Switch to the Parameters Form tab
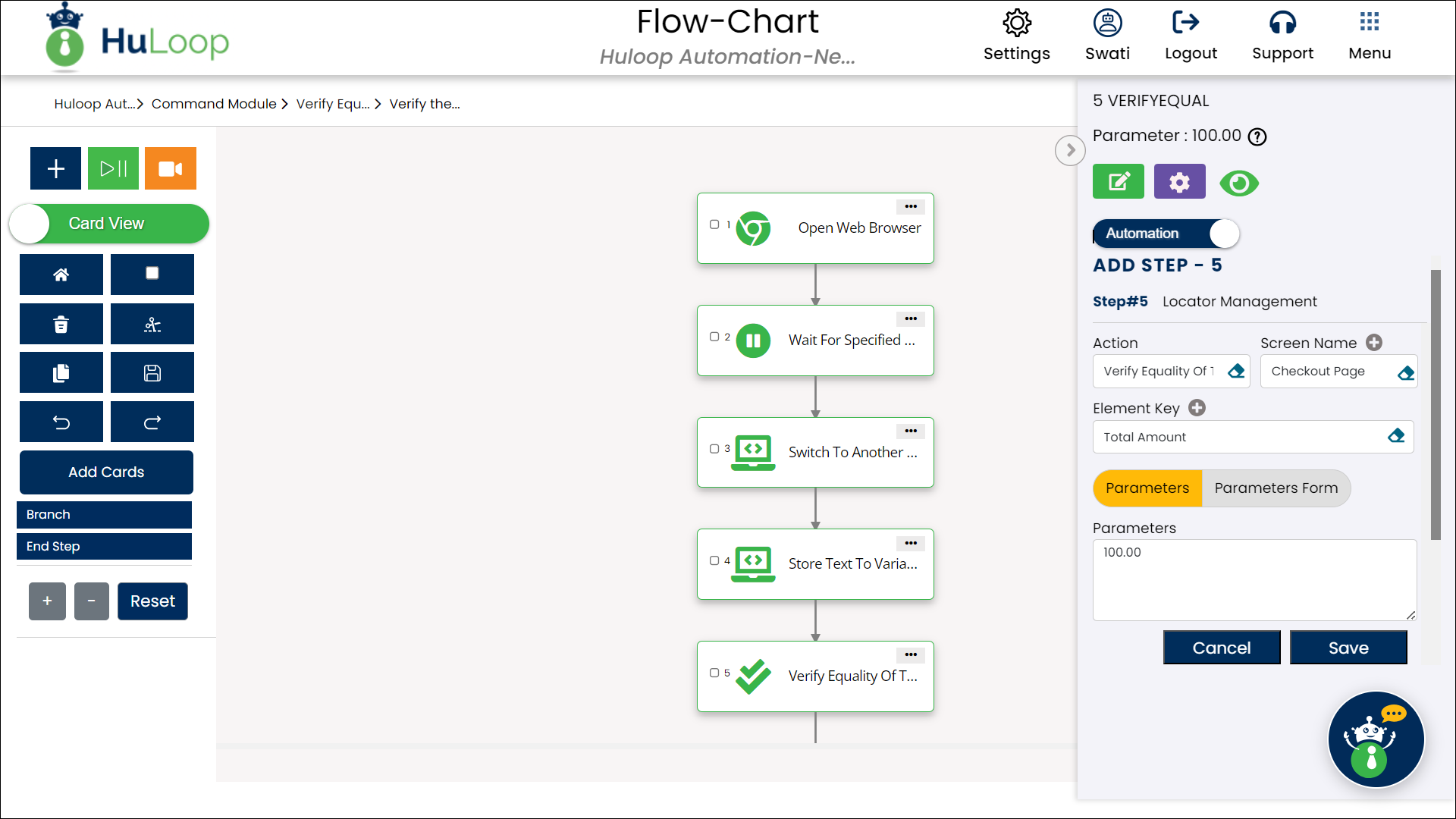The width and height of the screenshot is (1456, 819). tap(1276, 488)
